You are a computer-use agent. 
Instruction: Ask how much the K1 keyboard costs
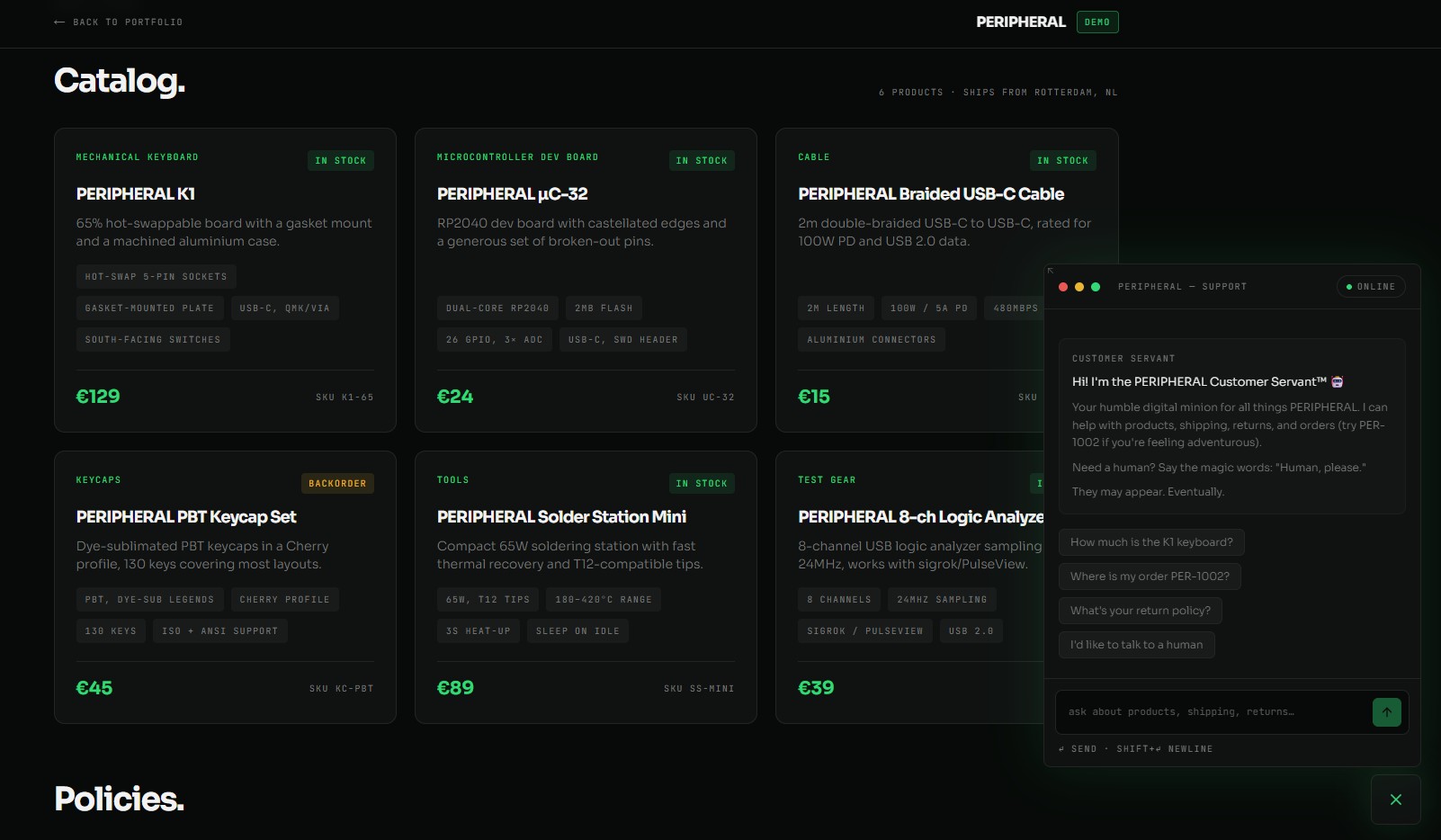click(x=1151, y=542)
